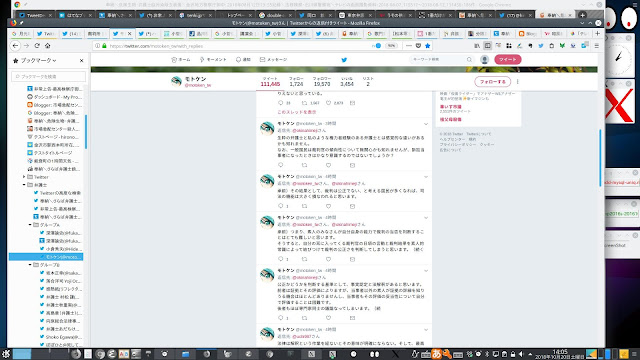Collapse the 弁護士 bookmark folder
Image resolution: width=640 pixels, height=360 pixels.
[x=24, y=185]
